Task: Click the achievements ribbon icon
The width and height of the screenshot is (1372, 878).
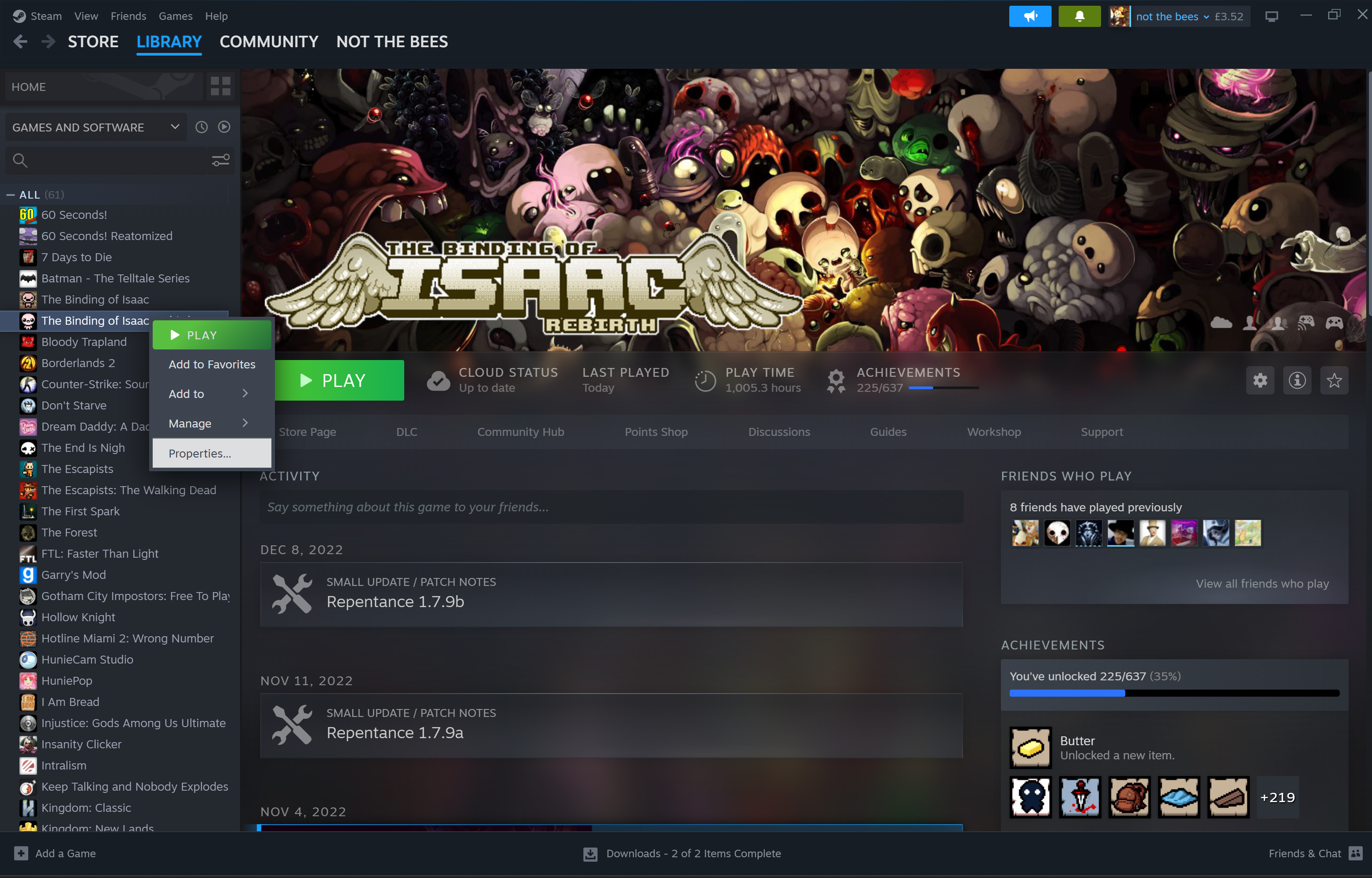Action: point(836,381)
